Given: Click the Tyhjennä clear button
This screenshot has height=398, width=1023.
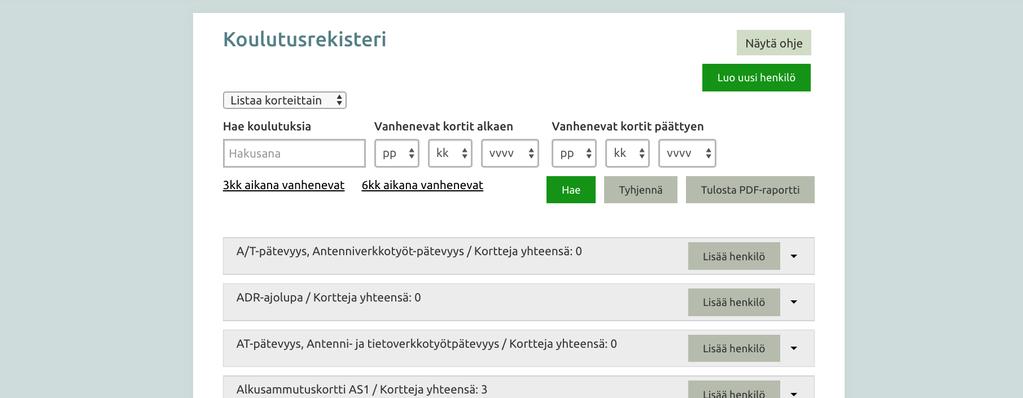Looking at the screenshot, I should click(641, 190).
